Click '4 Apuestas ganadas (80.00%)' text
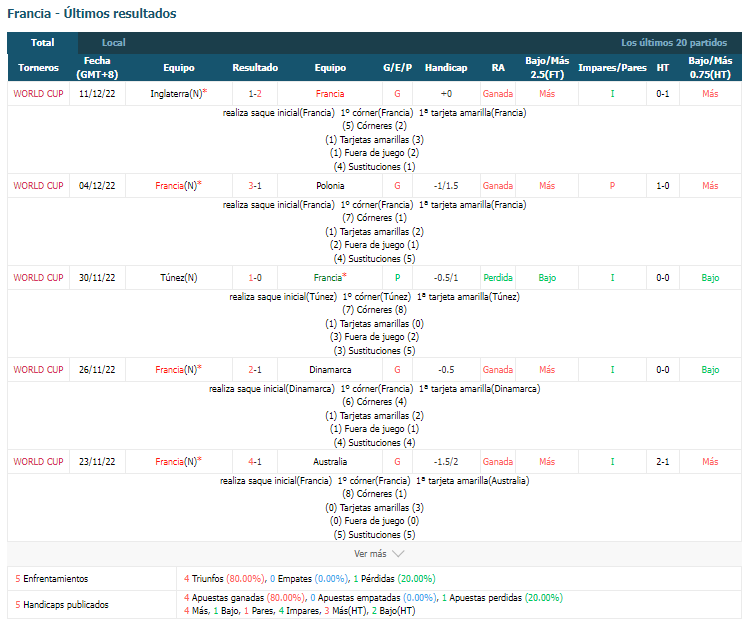 tap(243, 598)
